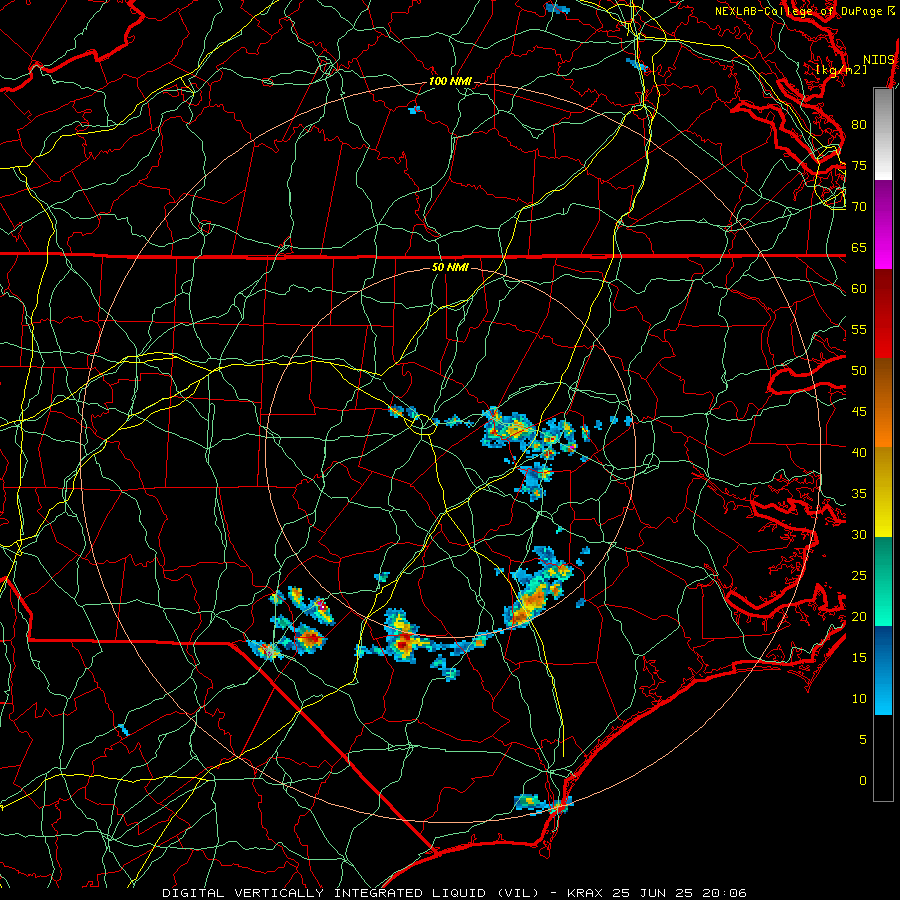Click the 25 JUN 25 date in the footer
900x900 pixels.
(651, 893)
